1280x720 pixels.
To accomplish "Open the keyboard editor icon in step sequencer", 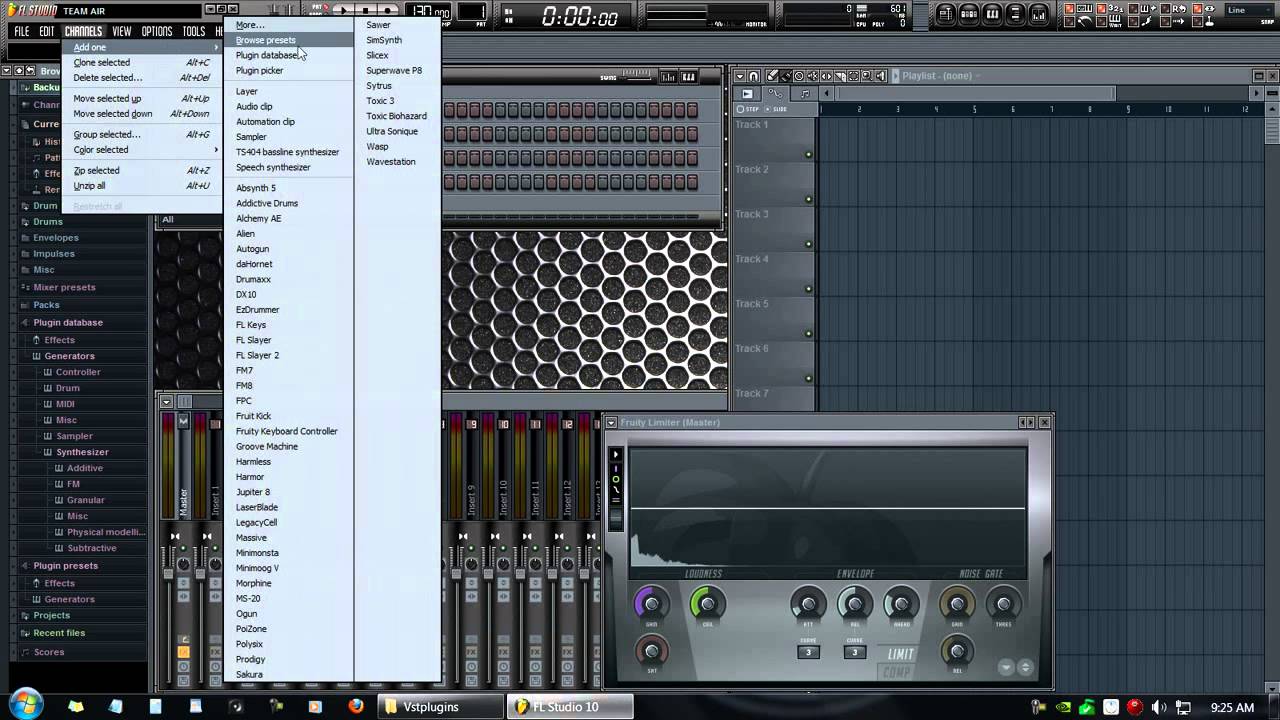I will (x=688, y=77).
